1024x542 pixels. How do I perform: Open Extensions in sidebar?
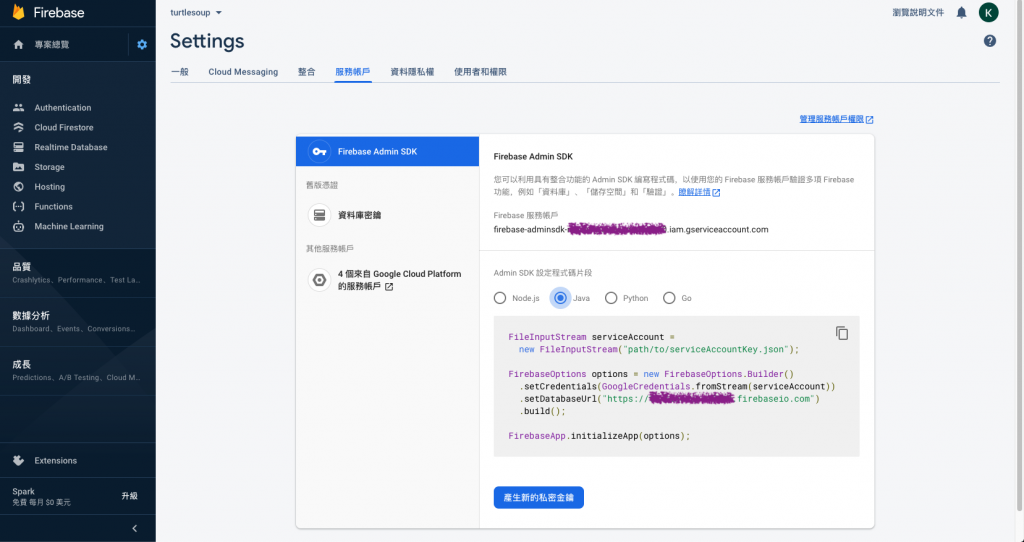(56, 460)
